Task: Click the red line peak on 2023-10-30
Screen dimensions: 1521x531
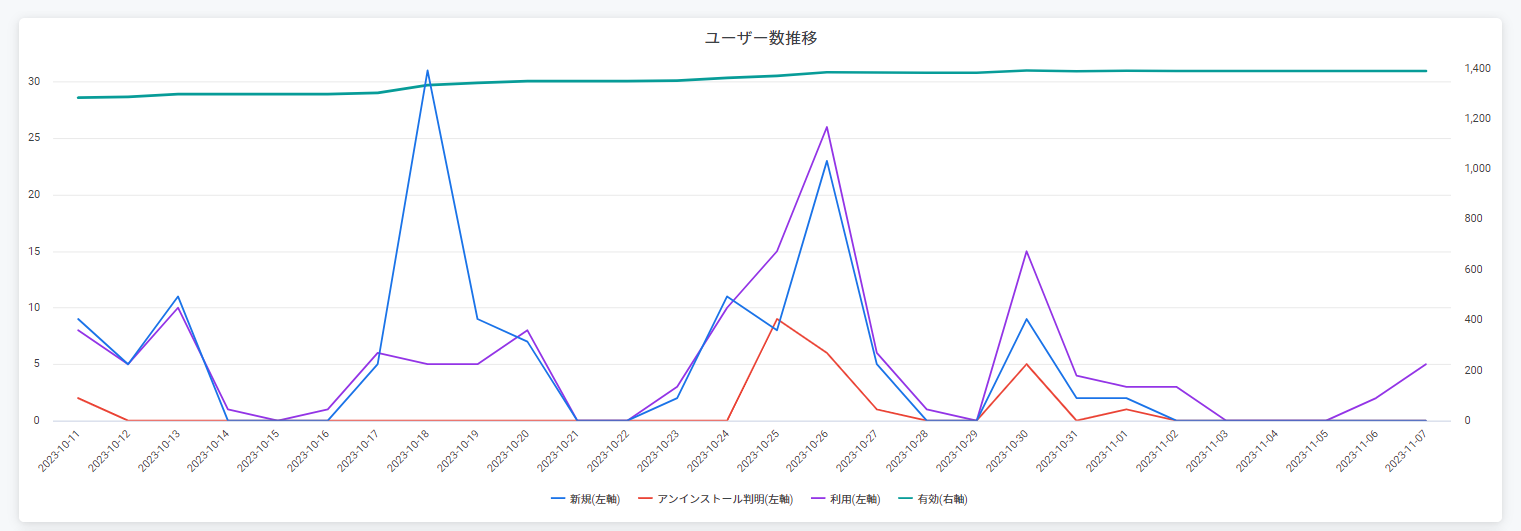Action: (1026, 364)
